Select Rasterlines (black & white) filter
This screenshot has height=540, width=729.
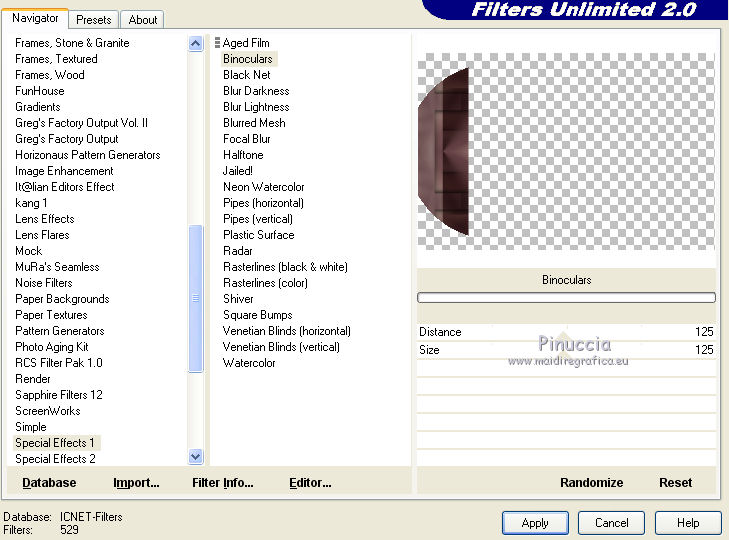tap(285, 267)
